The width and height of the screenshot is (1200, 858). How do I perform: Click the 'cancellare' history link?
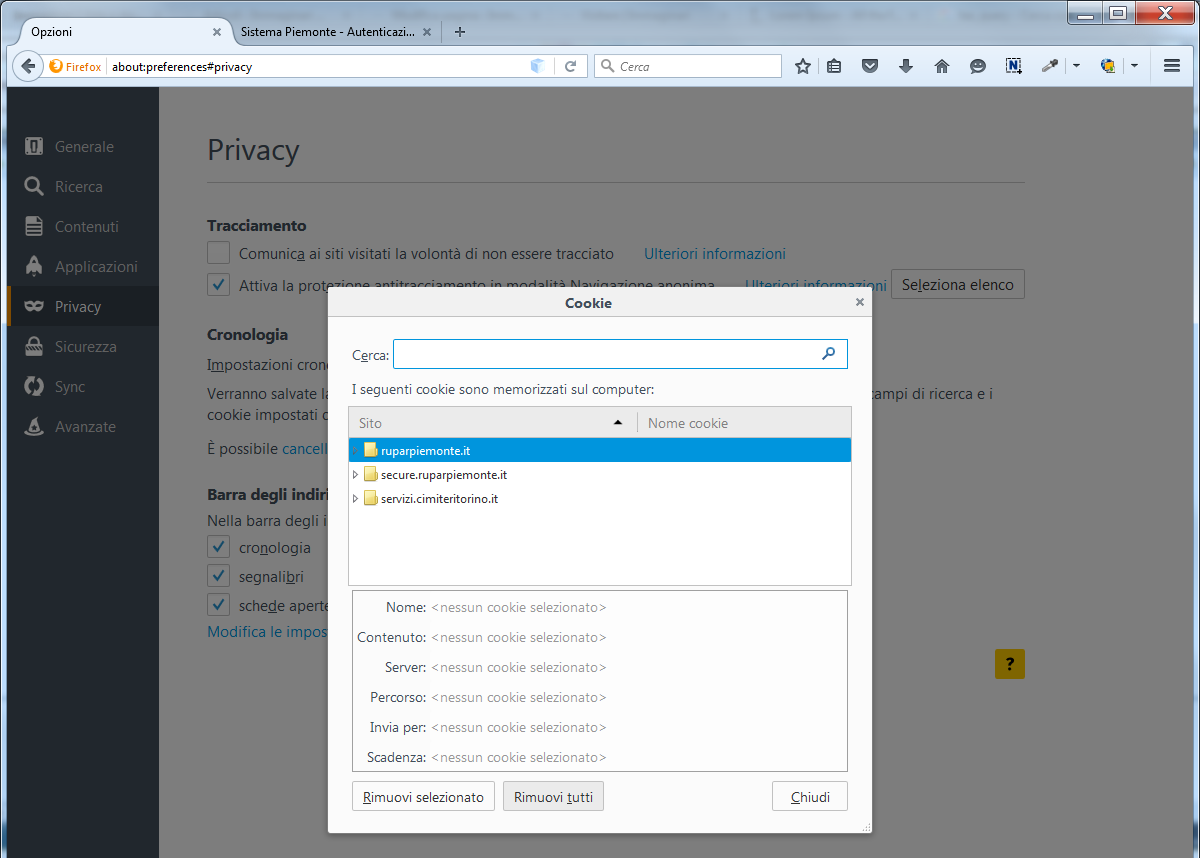[x=305, y=449]
